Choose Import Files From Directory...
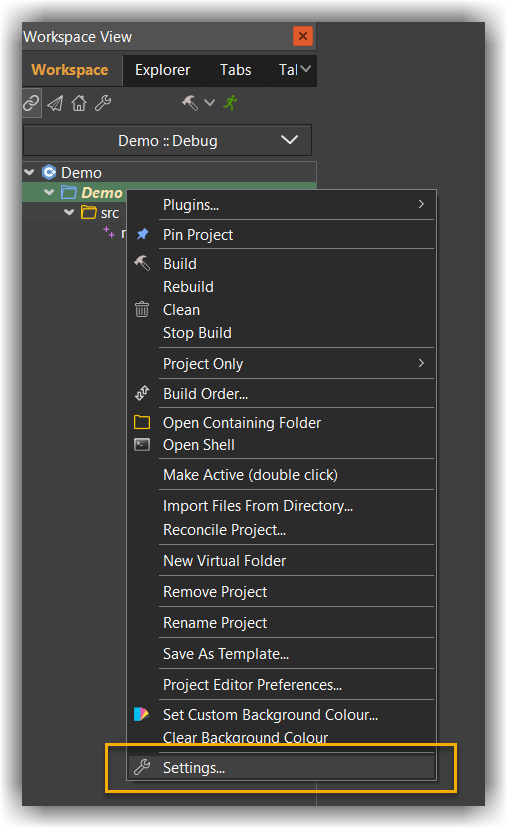Image resolution: width=508 pixels, height=829 pixels. click(281, 506)
